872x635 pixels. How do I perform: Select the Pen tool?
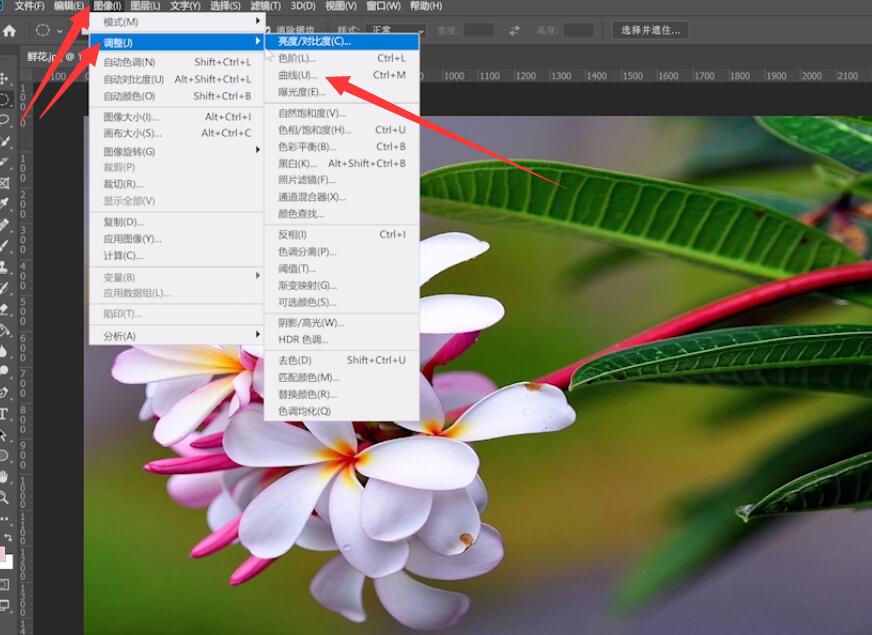(x=4, y=393)
